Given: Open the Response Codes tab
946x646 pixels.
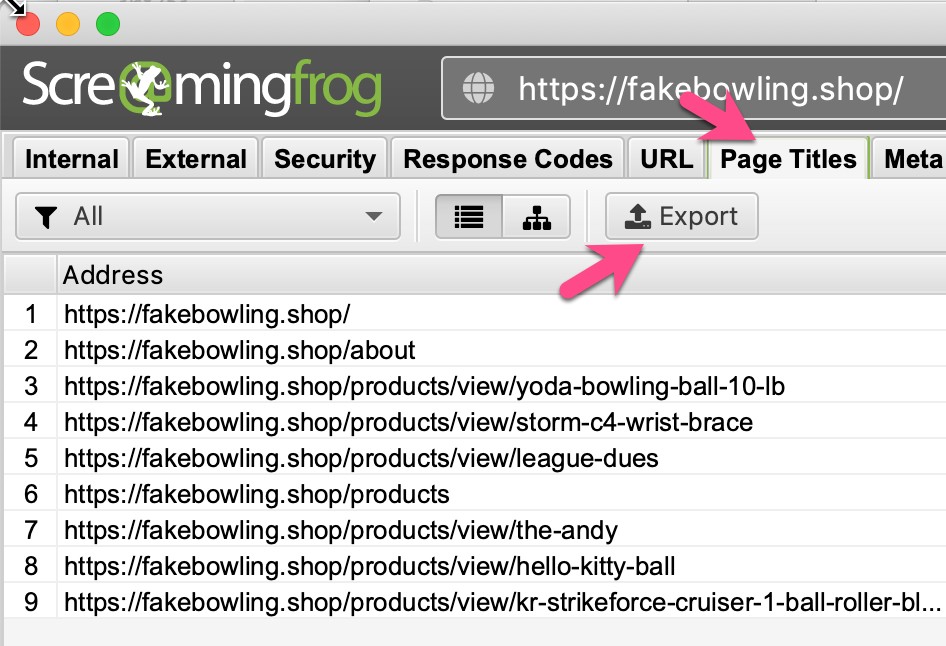Looking at the screenshot, I should [508, 159].
